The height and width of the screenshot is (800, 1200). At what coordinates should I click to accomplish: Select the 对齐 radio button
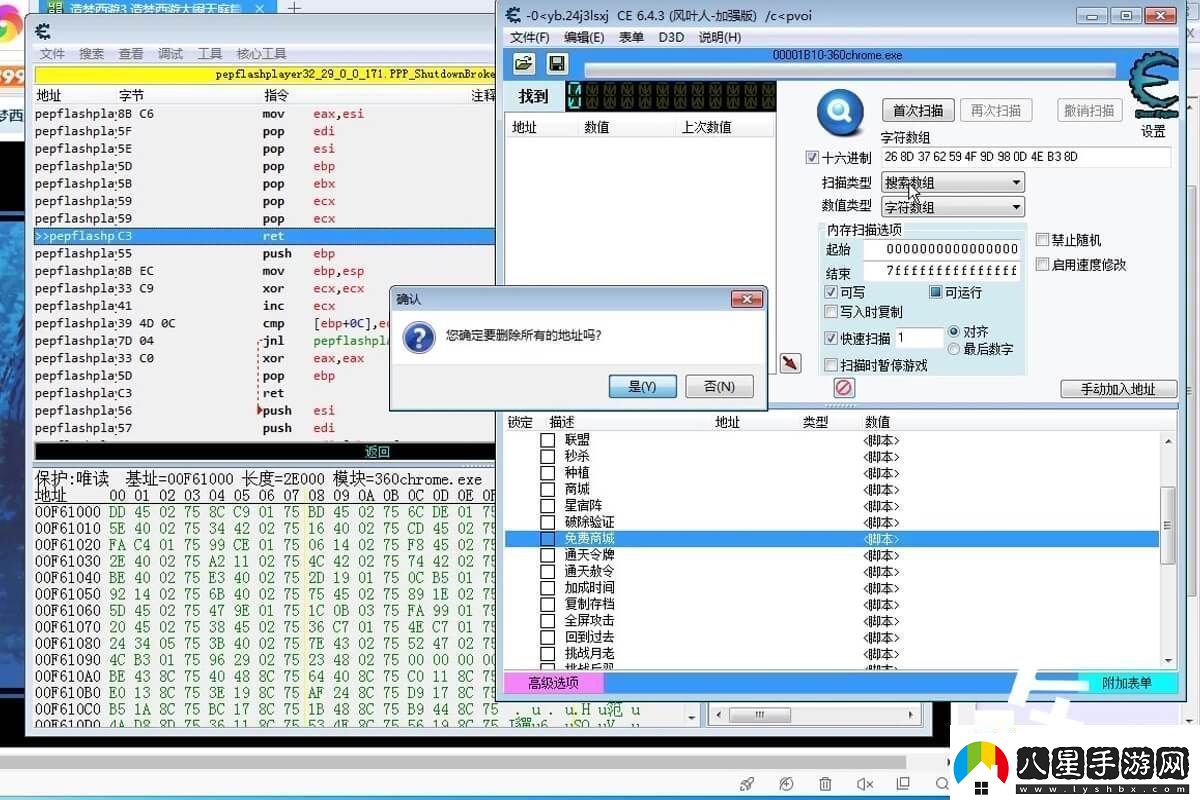click(x=954, y=331)
